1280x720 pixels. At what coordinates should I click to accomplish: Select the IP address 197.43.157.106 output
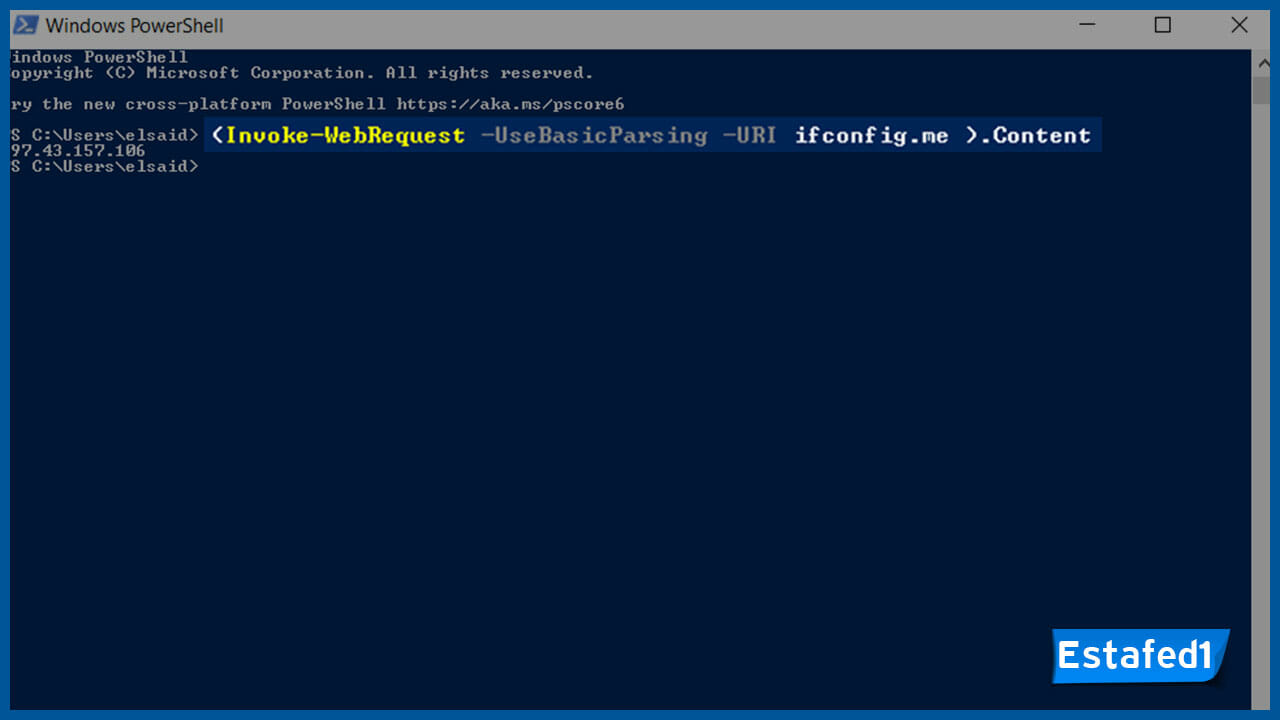point(77,150)
